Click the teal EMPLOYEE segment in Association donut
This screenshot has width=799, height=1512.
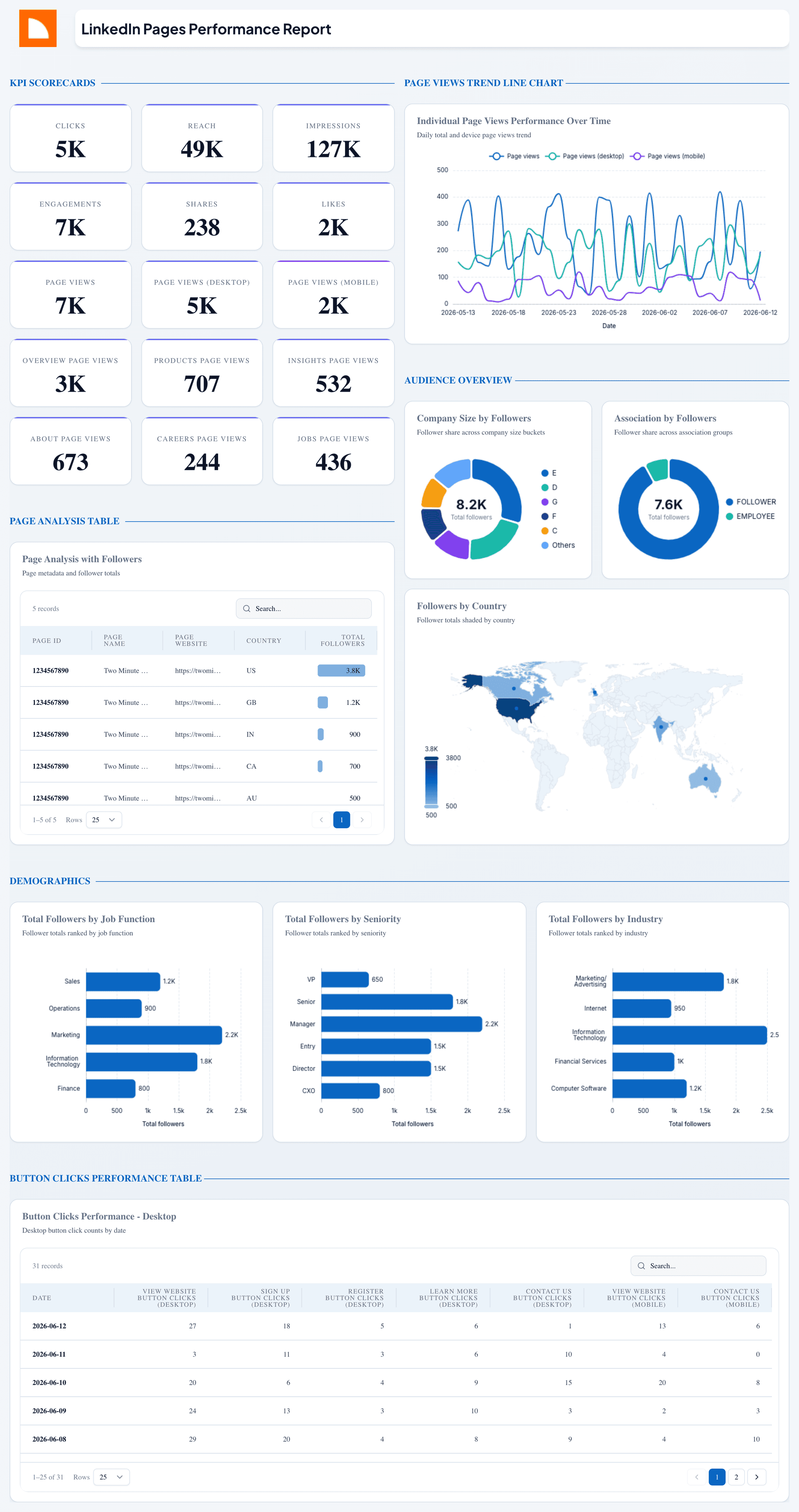(658, 469)
